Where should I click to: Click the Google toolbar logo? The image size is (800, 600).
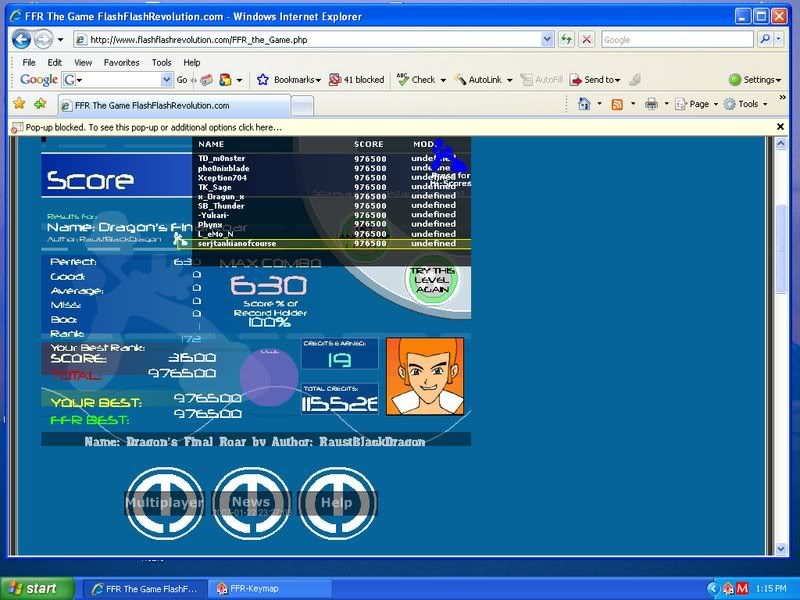pos(39,80)
